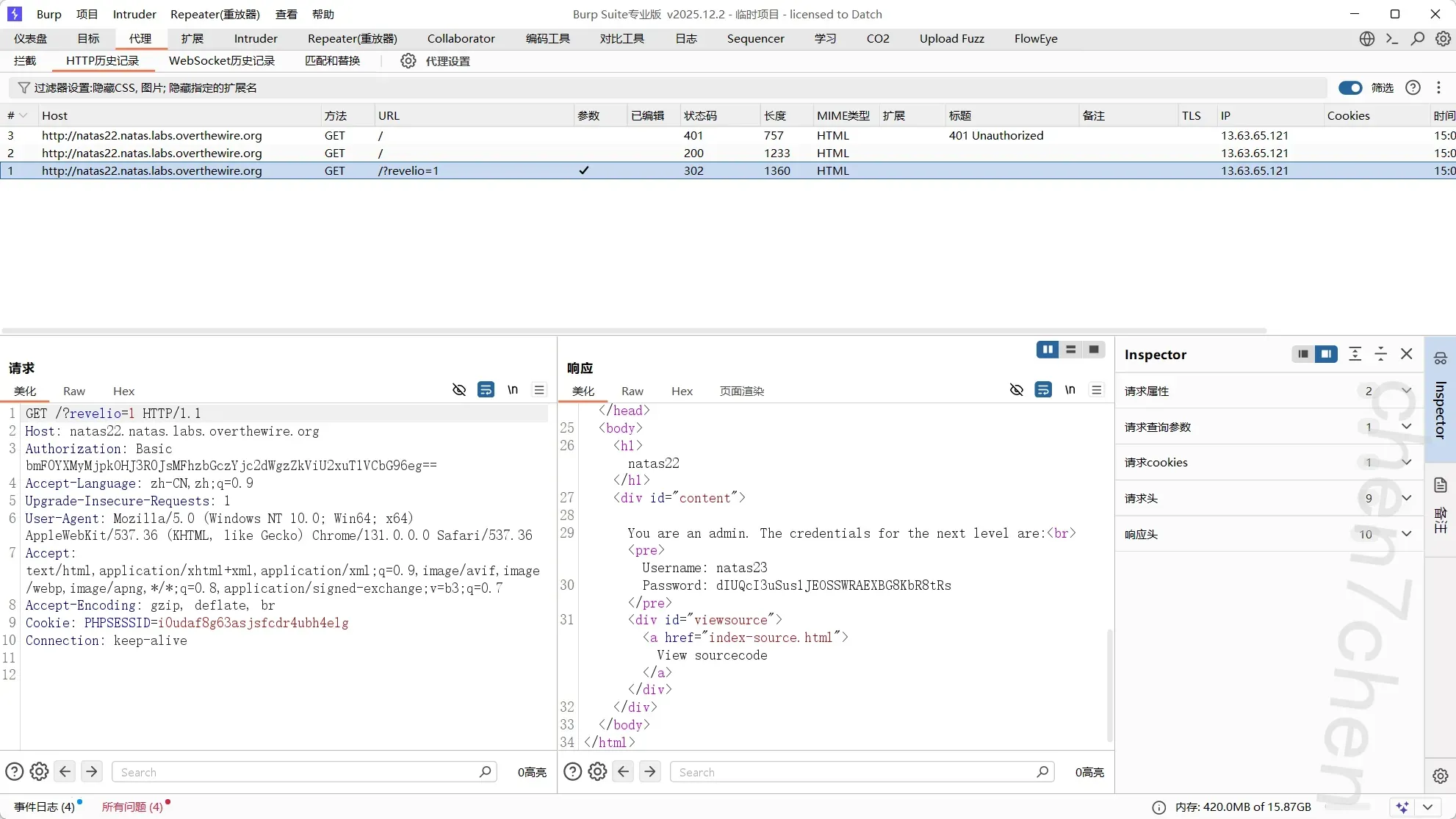The image size is (1456, 819).
Task: Click the history table horizontal scrollbar
Action: tap(634, 331)
